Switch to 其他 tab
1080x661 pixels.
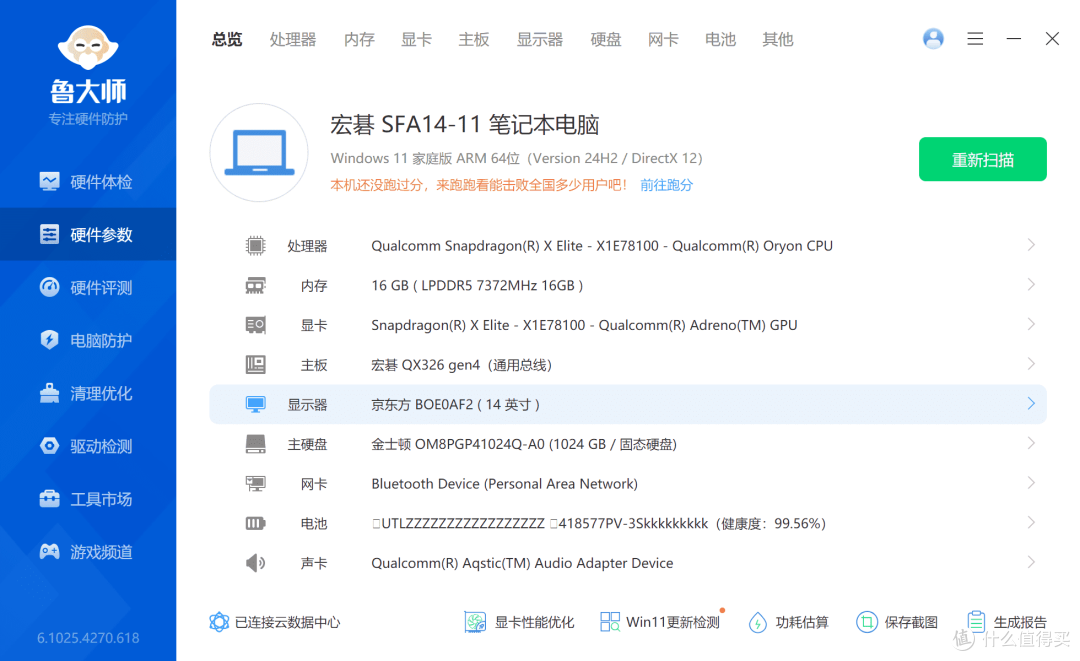[x=778, y=39]
